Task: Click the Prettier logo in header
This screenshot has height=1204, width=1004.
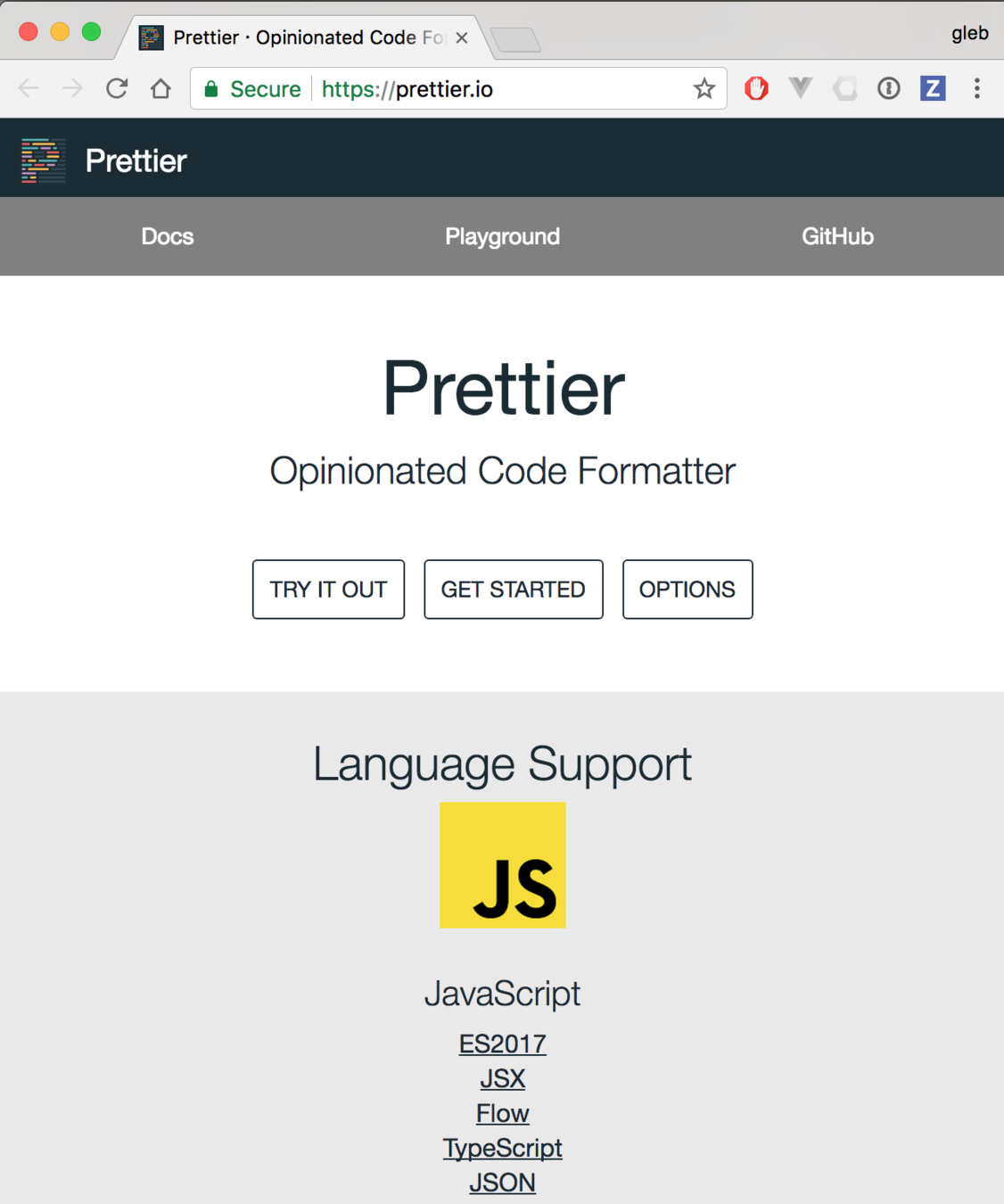Action: tap(43, 161)
